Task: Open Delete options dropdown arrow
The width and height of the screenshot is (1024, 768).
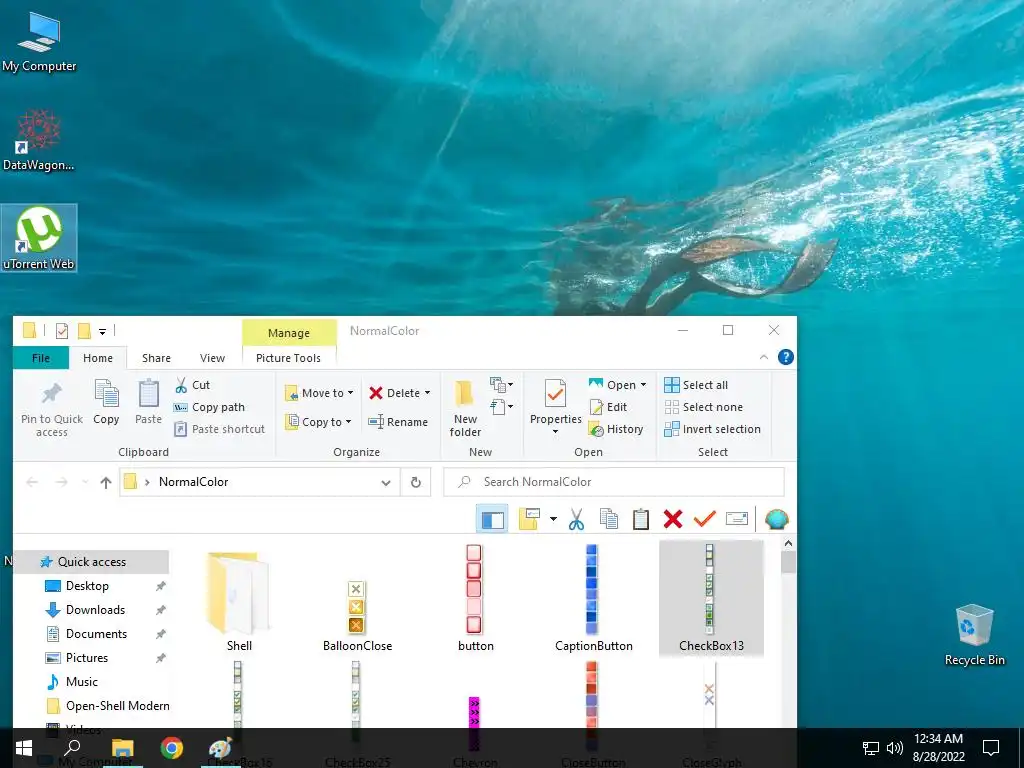Action: (427, 393)
